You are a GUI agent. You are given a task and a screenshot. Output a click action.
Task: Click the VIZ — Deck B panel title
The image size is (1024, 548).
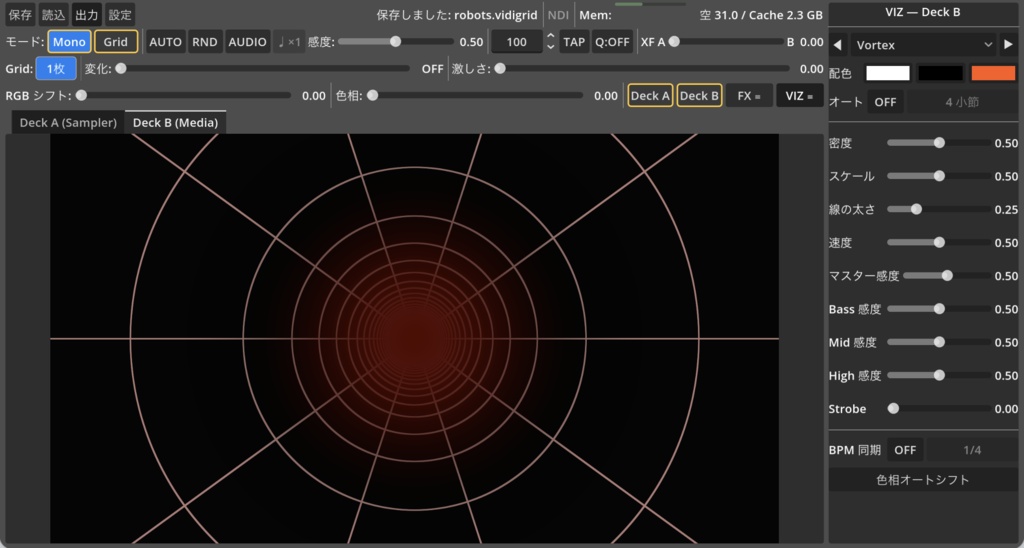point(922,12)
